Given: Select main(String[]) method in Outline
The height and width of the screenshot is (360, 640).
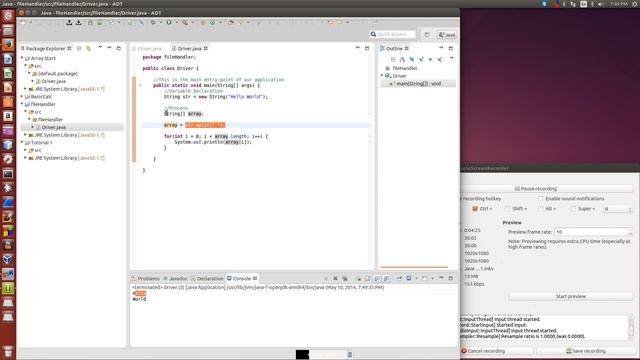Looking at the screenshot, I should pos(418,84).
